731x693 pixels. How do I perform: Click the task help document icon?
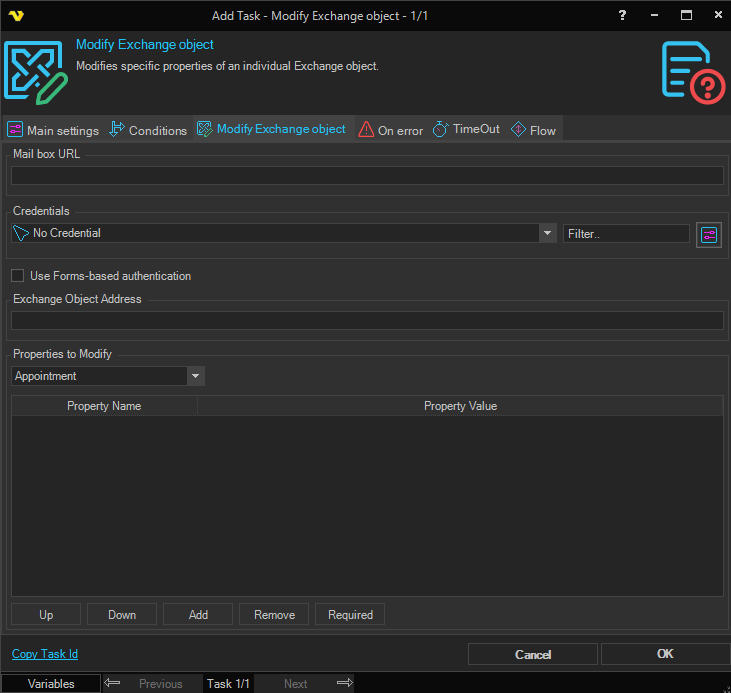692,70
